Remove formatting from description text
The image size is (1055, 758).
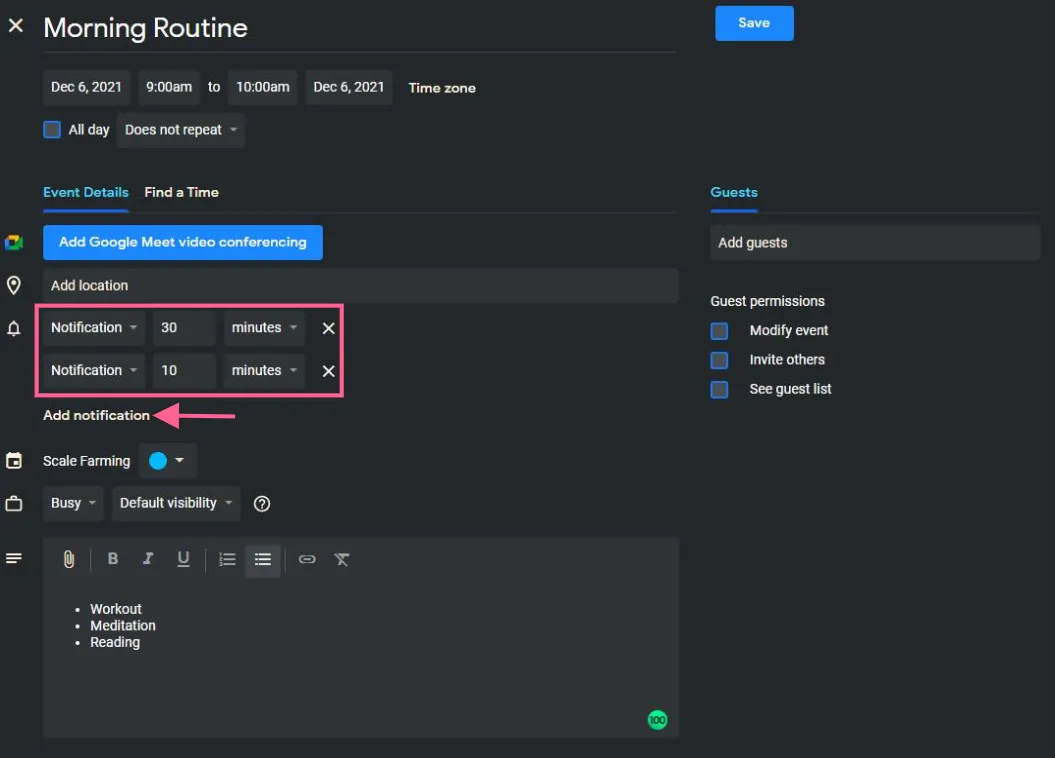tap(342, 559)
